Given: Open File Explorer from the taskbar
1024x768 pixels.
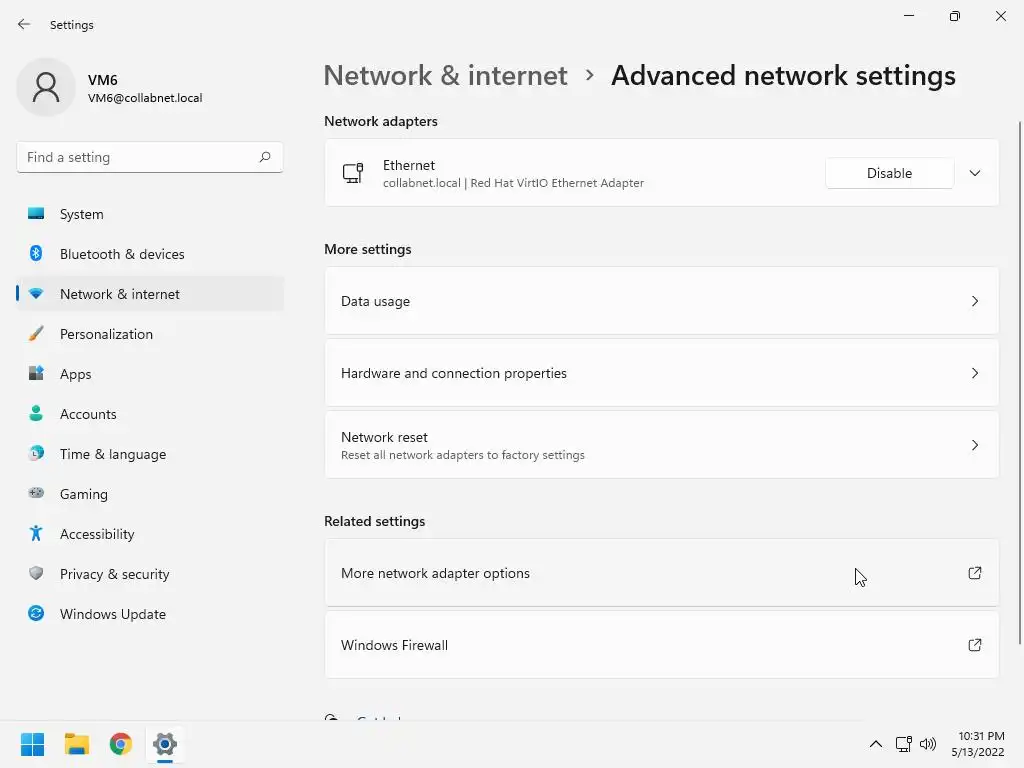Looking at the screenshot, I should tap(77, 744).
